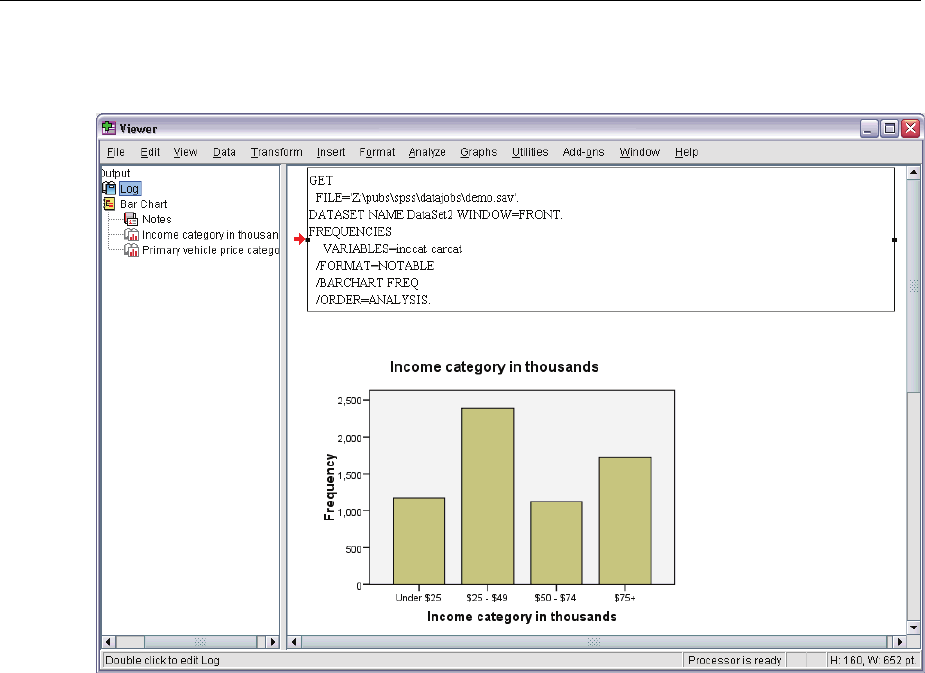The height and width of the screenshot is (673, 925).
Task: Minimize the Viewer window
Action: (869, 129)
